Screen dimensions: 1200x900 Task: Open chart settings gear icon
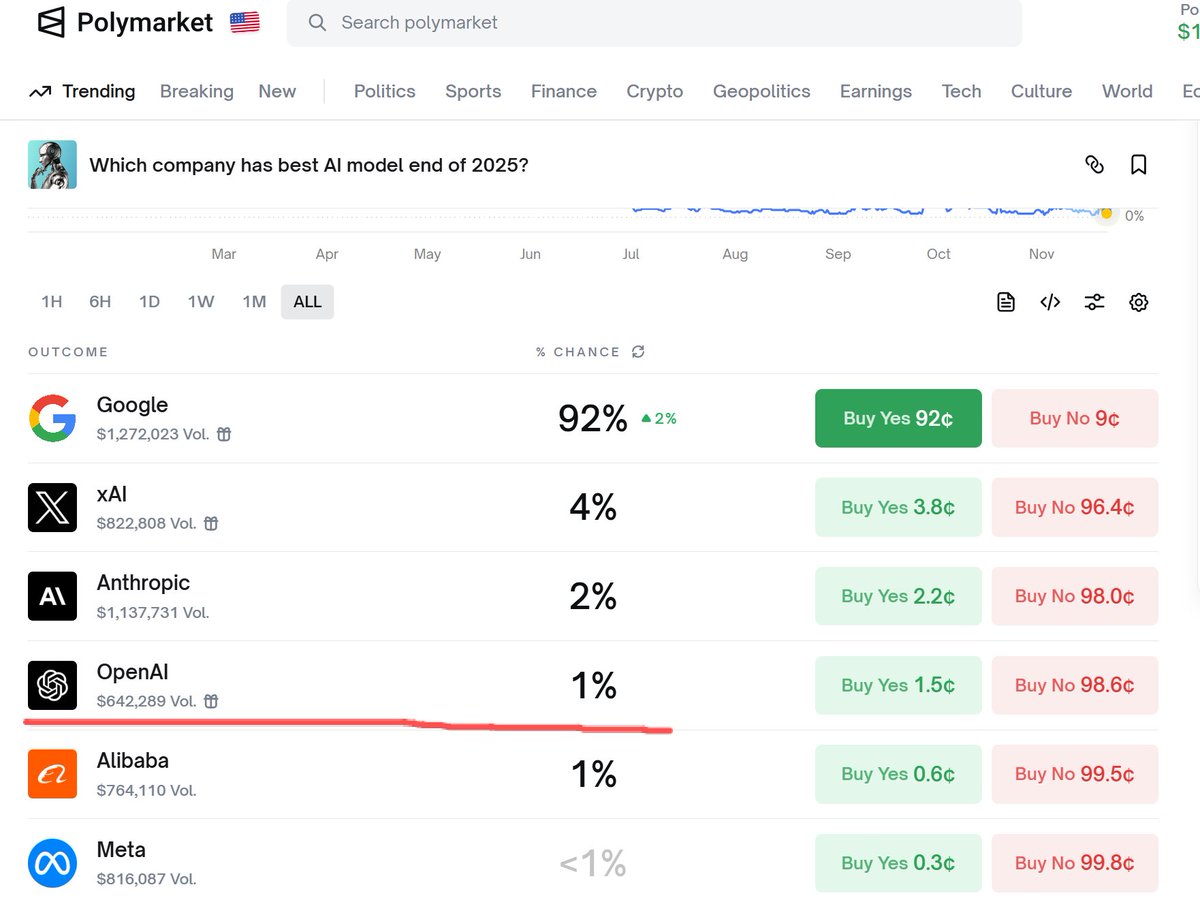tap(1139, 302)
